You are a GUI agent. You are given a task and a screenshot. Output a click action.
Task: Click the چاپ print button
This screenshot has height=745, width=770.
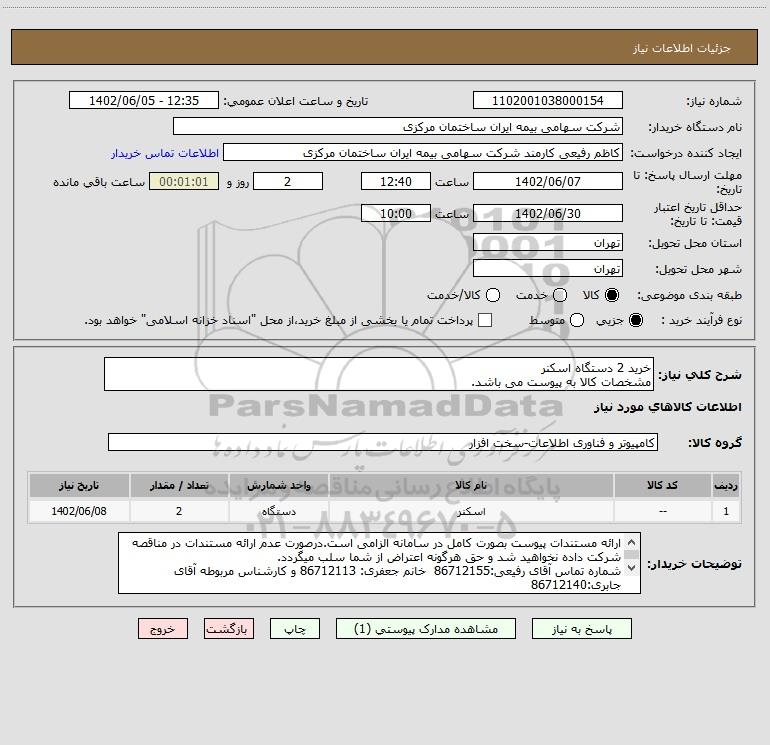pyautogui.click(x=295, y=629)
